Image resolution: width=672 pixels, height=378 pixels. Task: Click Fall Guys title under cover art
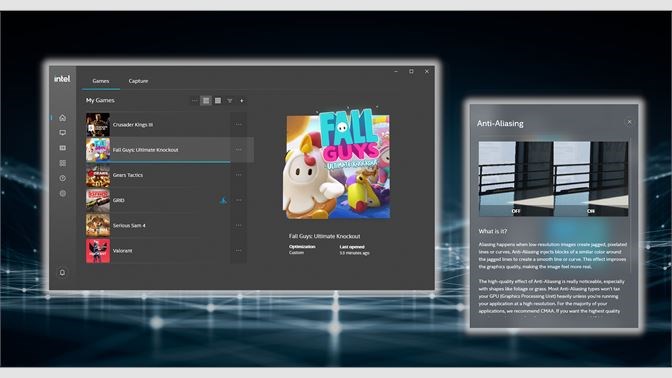(x=324, y=236)
